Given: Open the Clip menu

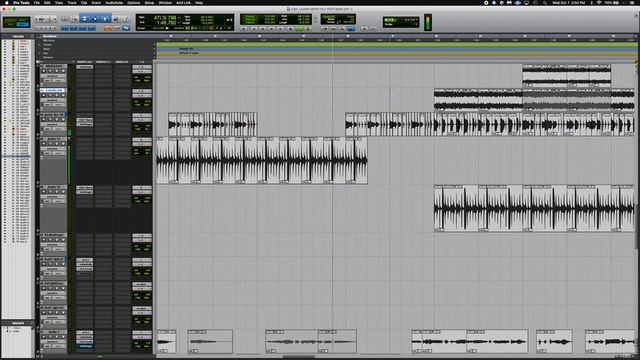Looking at the screenshot, I should pos(84,2).
